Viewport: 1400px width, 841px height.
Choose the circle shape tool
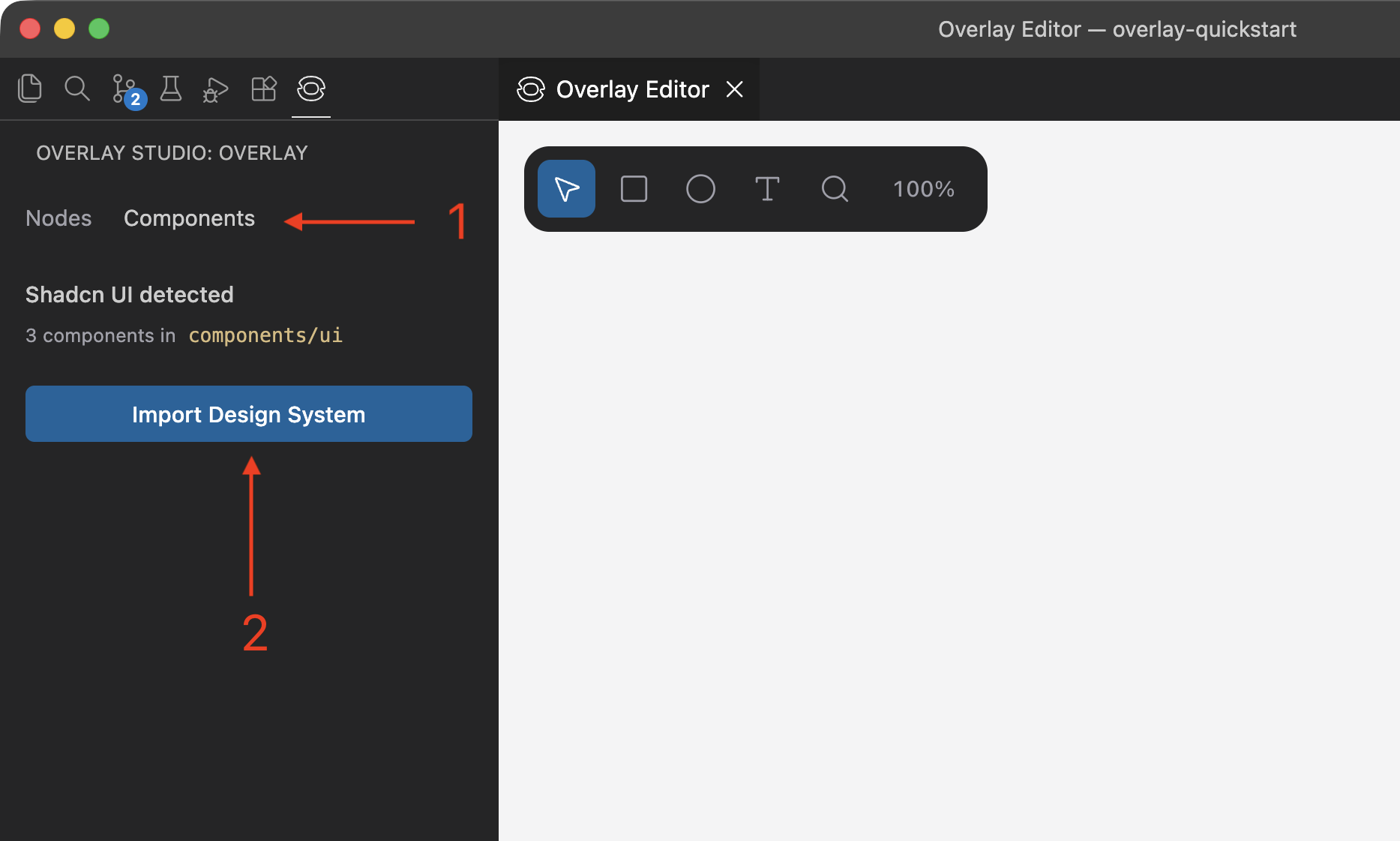tap(700, 188)
